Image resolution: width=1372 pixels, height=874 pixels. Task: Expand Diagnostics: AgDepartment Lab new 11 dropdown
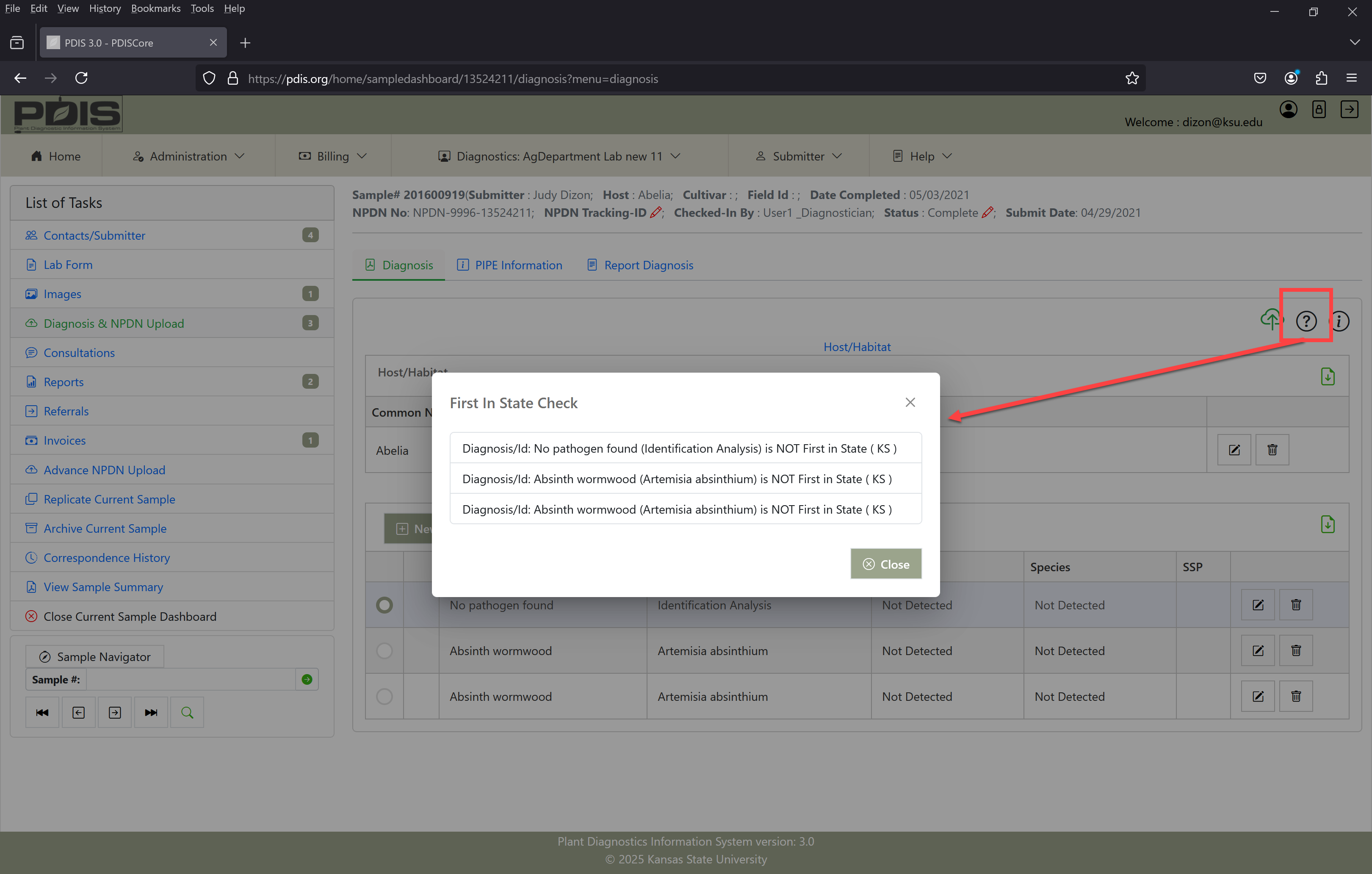coord(559,156)
